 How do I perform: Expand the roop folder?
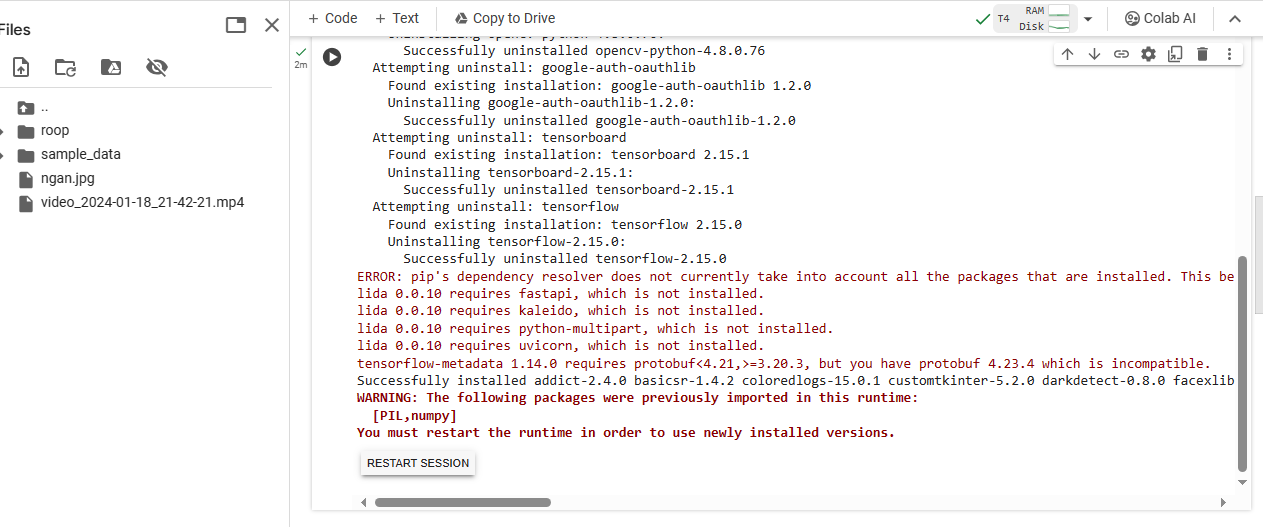pos(3,131)
